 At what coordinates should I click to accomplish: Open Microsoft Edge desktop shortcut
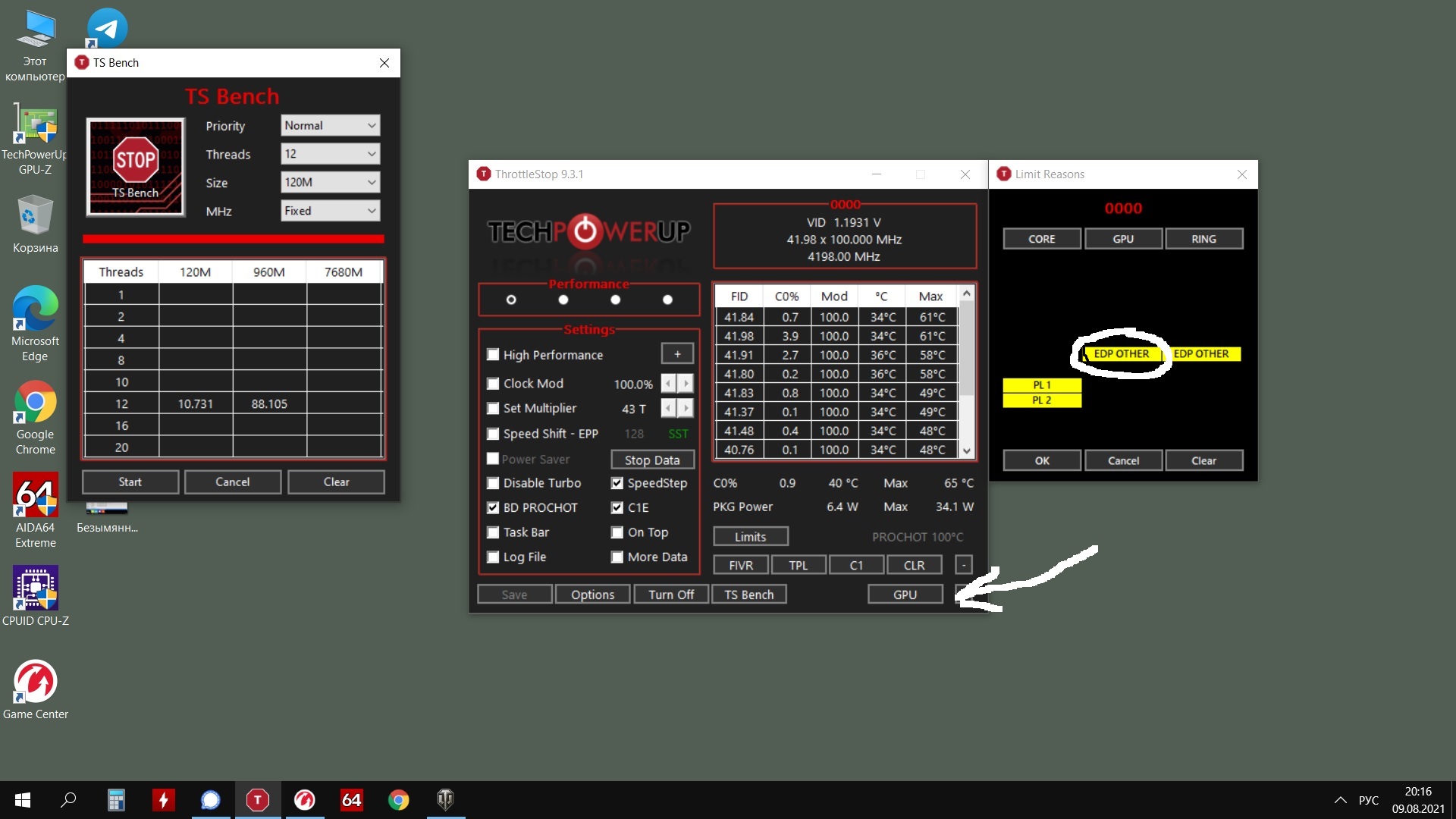click(x=35, y=311)
